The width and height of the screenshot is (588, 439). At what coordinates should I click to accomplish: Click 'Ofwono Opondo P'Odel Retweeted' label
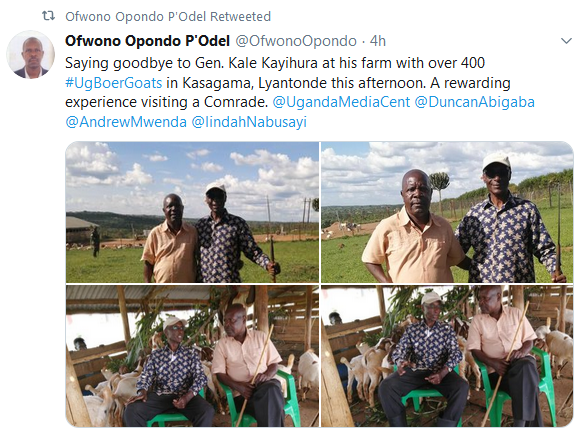(168, 16)
